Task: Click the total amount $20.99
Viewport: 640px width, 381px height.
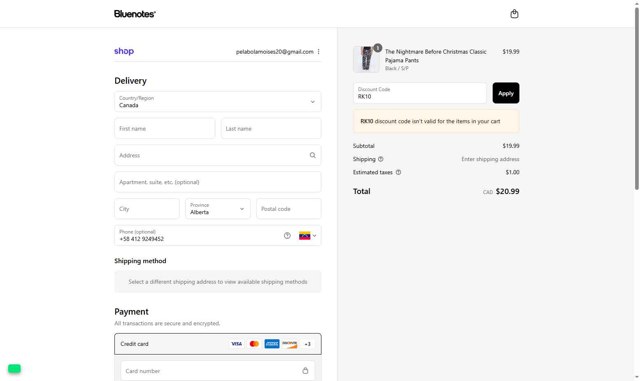Action: point(507,191)
